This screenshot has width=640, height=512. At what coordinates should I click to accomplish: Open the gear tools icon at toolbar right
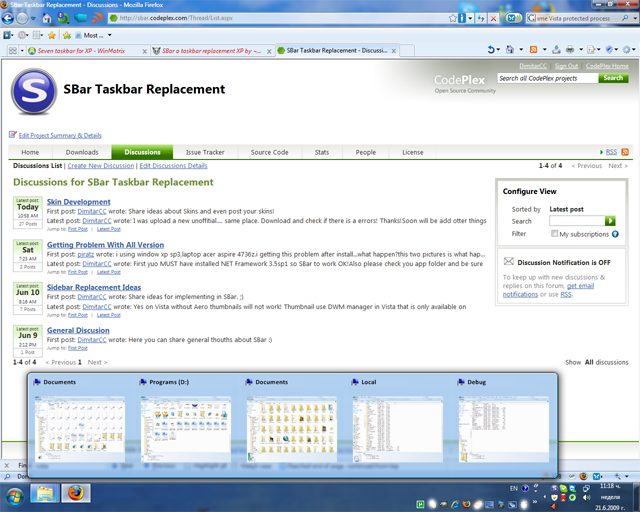627,50
